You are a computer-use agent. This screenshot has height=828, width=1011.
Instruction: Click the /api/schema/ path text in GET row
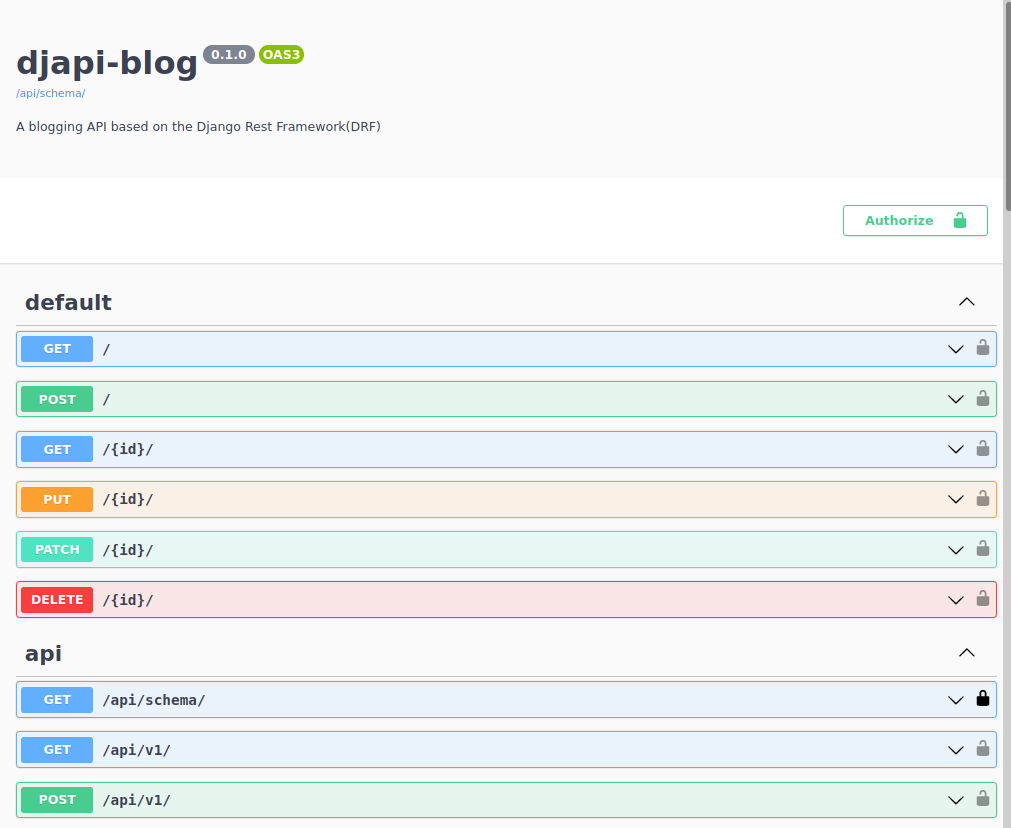click(153, 700)
